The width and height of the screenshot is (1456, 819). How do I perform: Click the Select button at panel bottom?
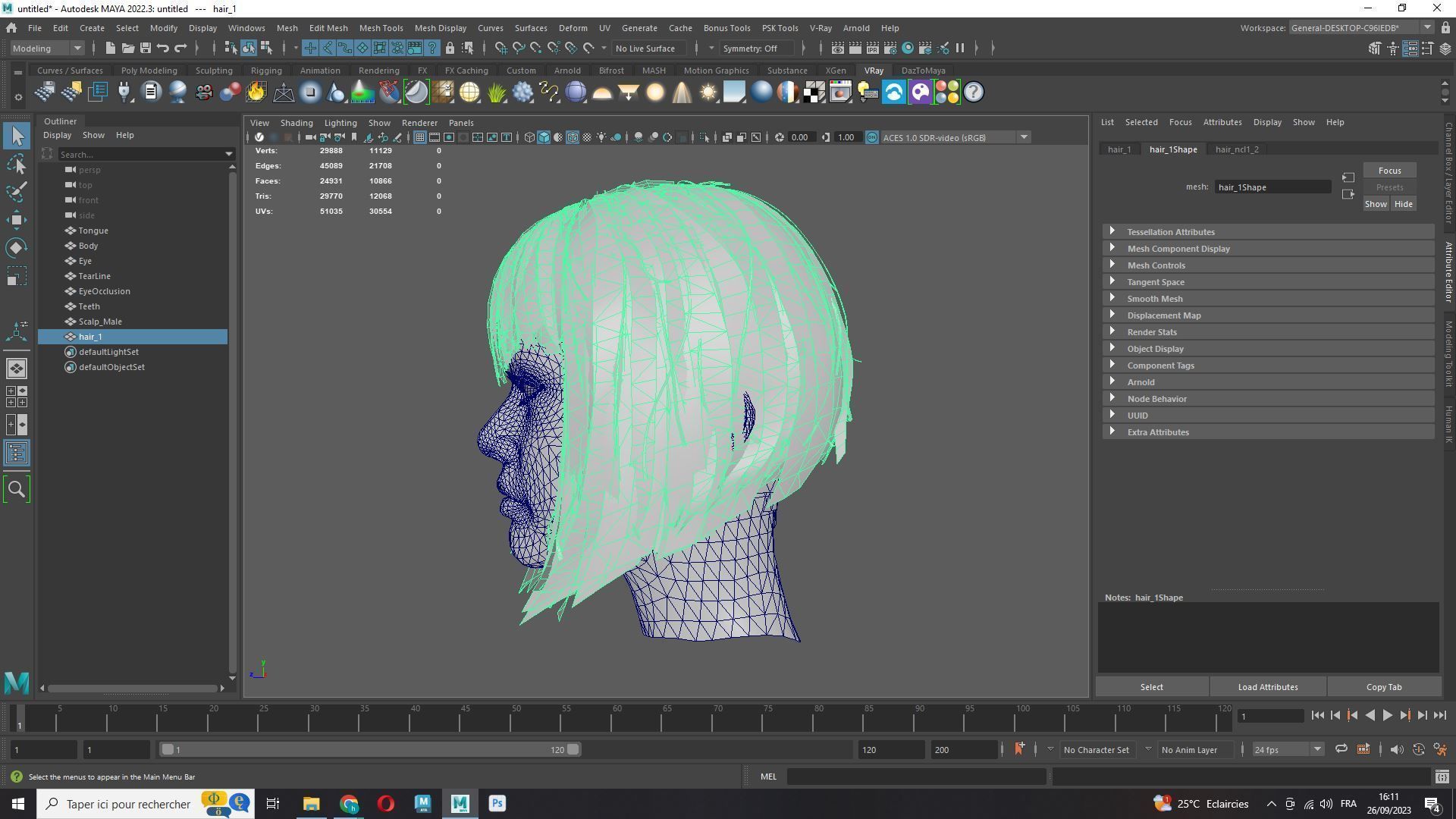coord(1151,687)
